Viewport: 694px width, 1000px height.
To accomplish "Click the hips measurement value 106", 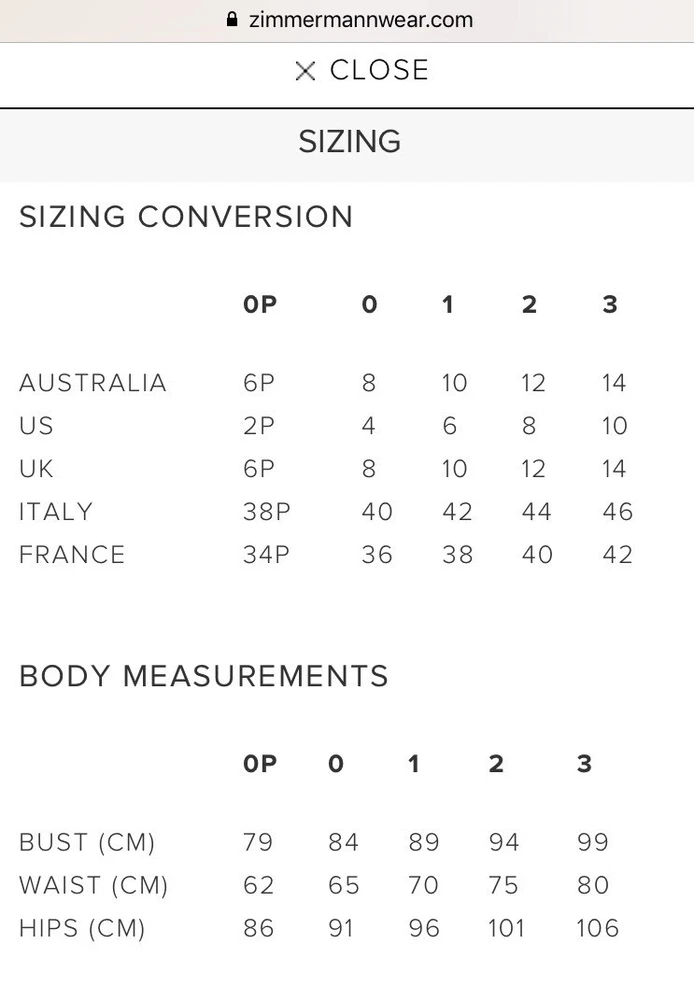I will (597, 929).
